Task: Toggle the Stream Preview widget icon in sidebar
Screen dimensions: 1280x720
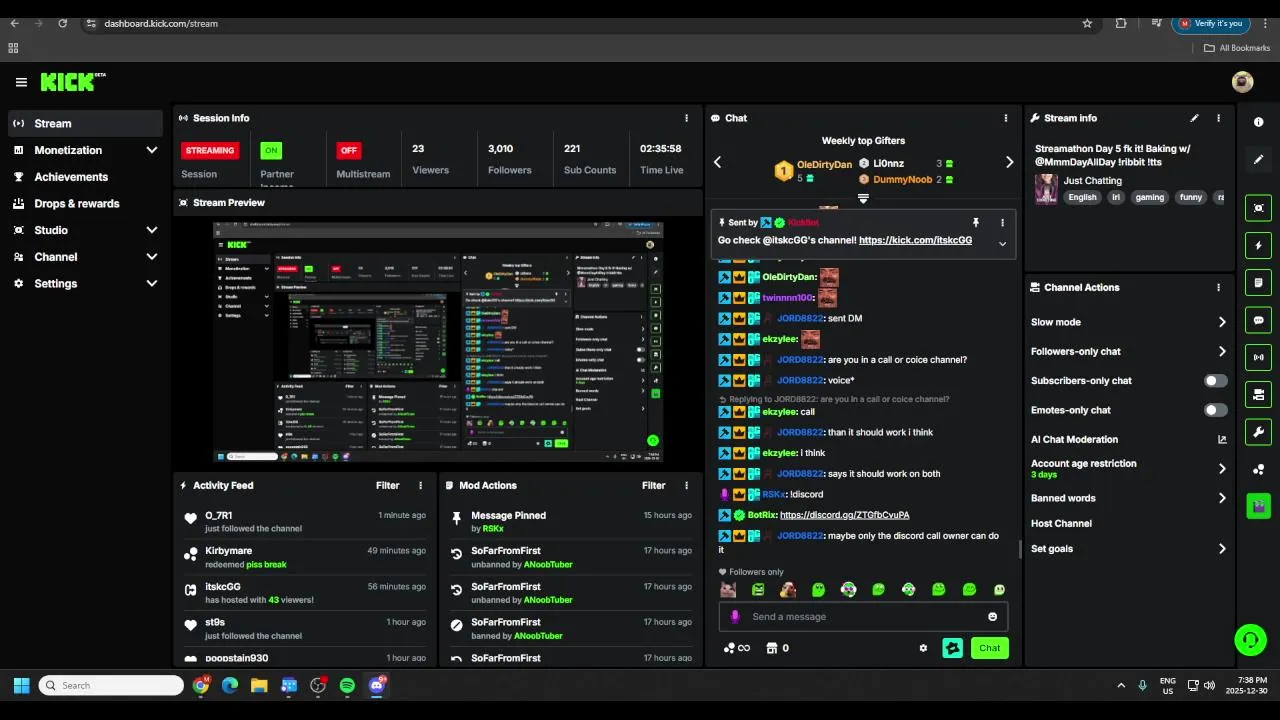Action: (1258, 208)
